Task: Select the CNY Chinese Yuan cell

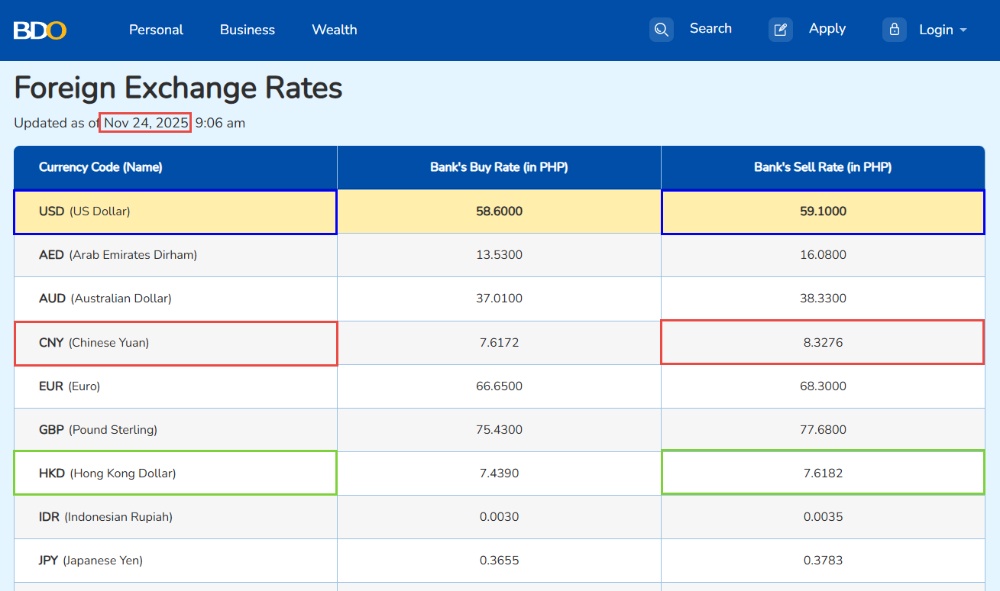Action: click(175, 343)
